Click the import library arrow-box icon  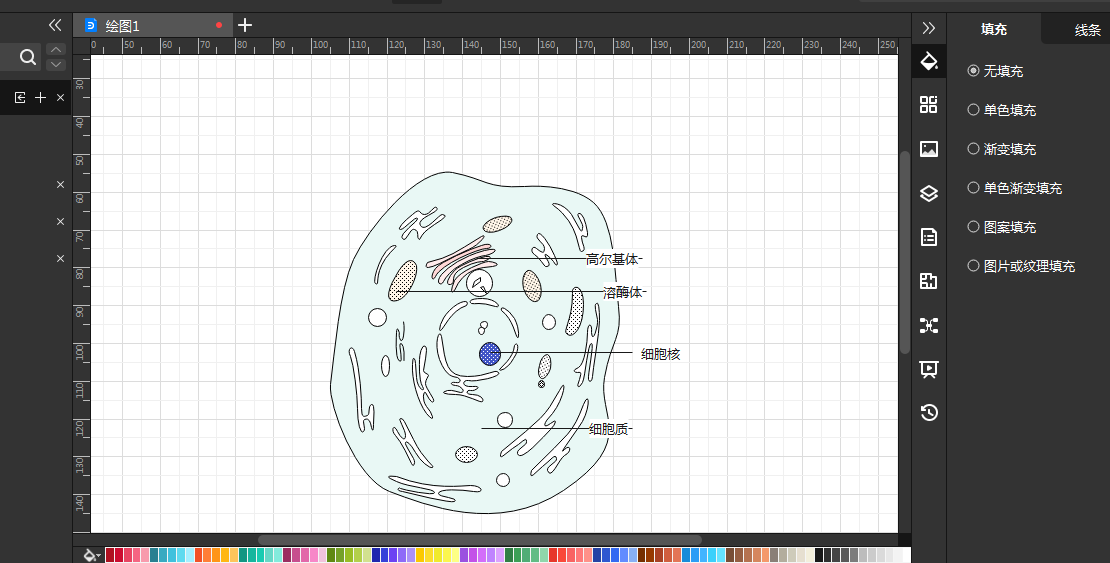[20, 98]
